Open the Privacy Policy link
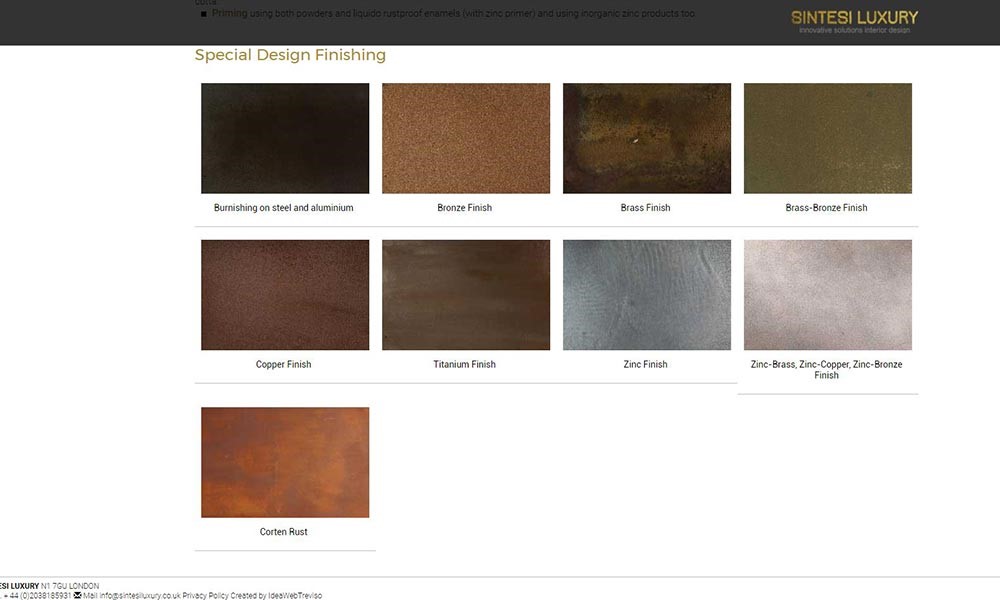Screen dimensions: 1000x600 tap(205, 596)
